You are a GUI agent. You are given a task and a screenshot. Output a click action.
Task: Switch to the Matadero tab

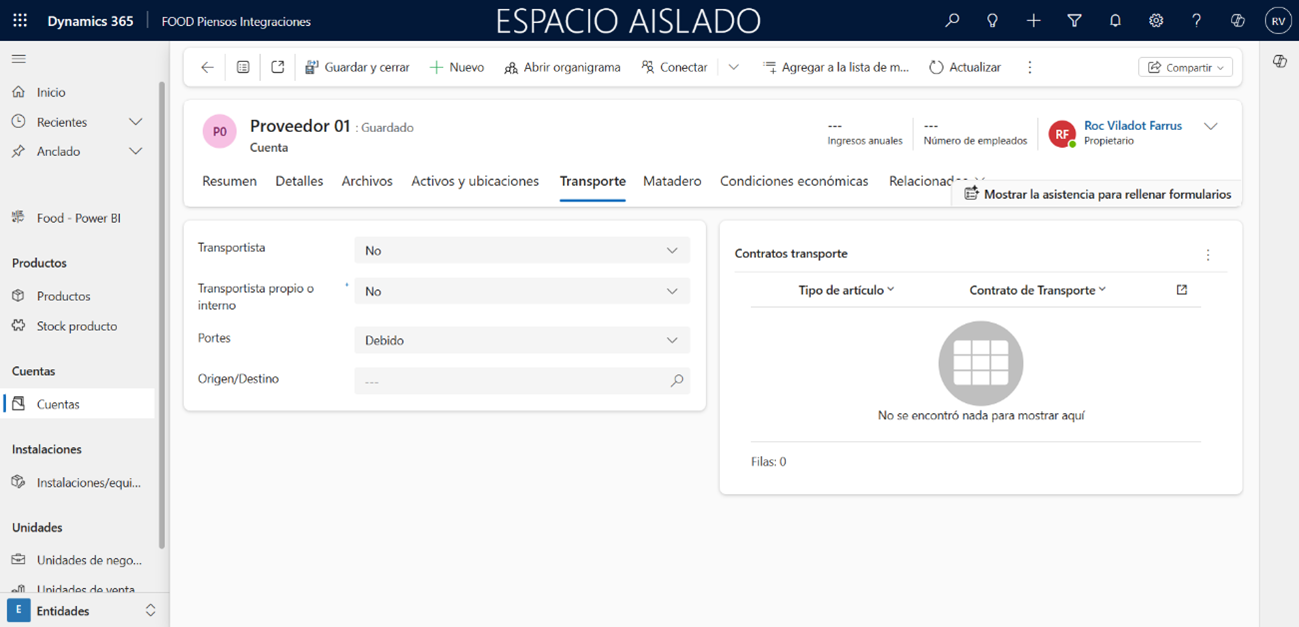(x=672, y=181)
